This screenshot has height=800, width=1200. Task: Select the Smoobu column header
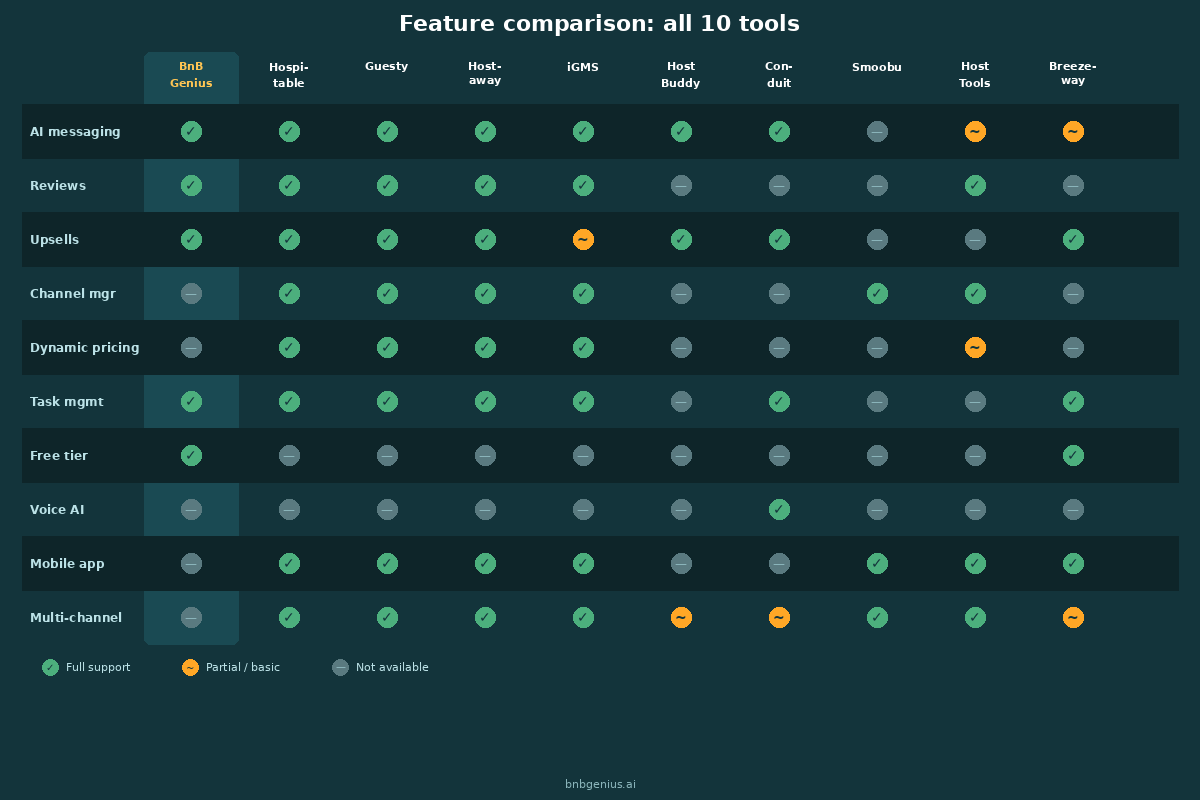click(x=877, y=67)
